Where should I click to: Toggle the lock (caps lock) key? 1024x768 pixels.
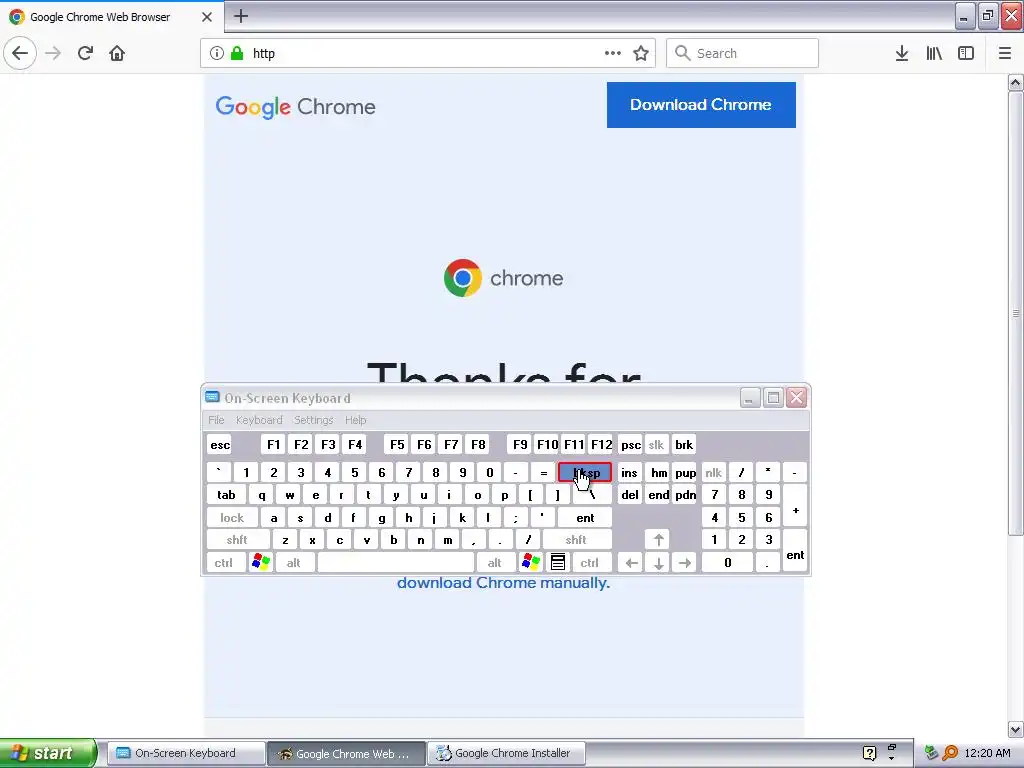(232, 517)
